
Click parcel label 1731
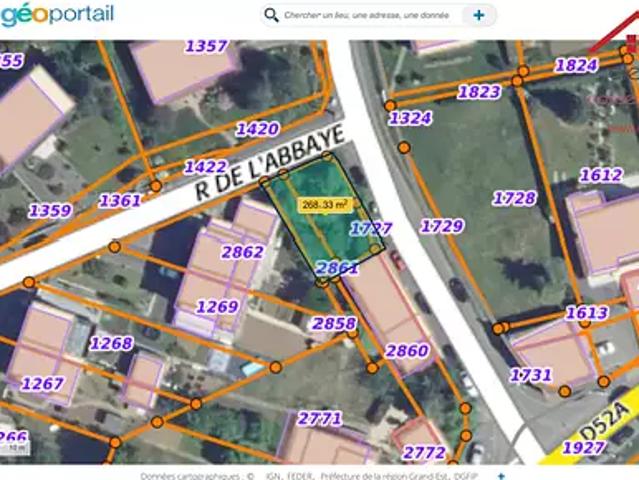click(x=530, y=375)
